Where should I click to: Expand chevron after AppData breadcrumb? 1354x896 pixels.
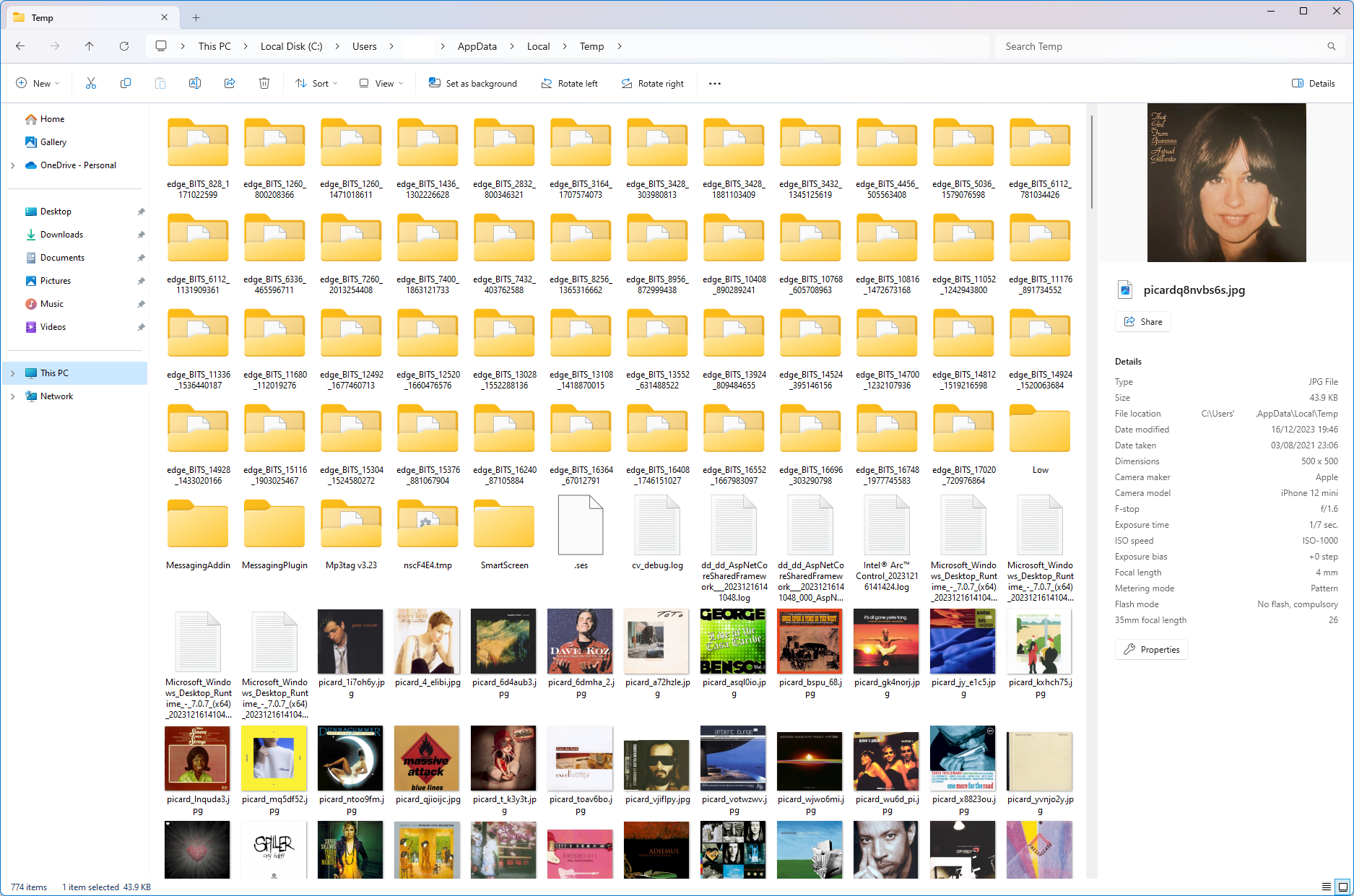click(512, 46)
